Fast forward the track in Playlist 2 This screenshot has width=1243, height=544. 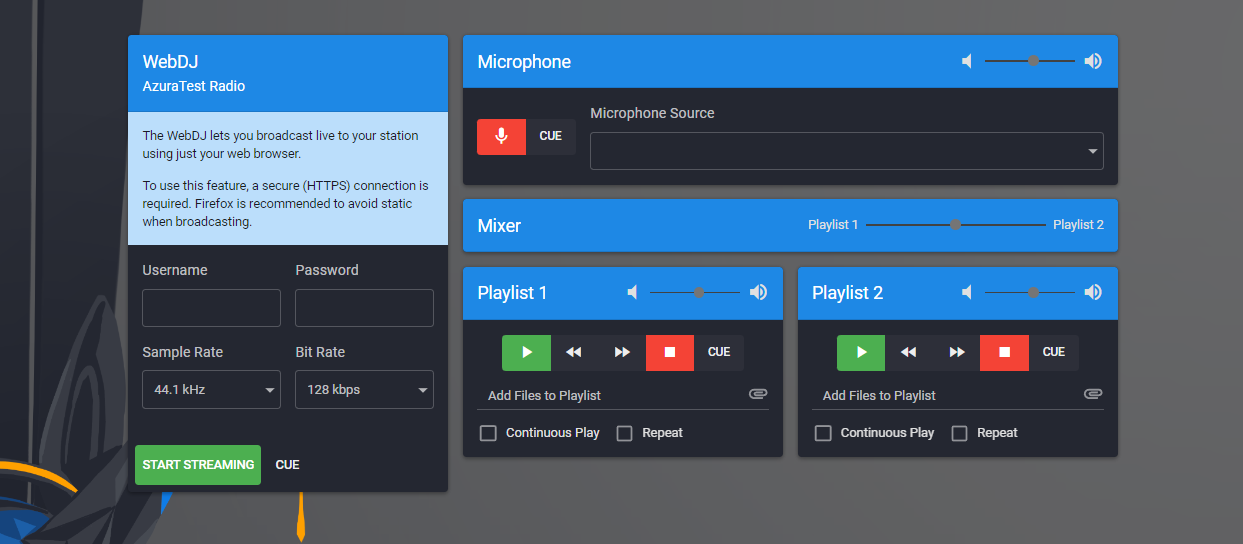(x=957, y=352)
